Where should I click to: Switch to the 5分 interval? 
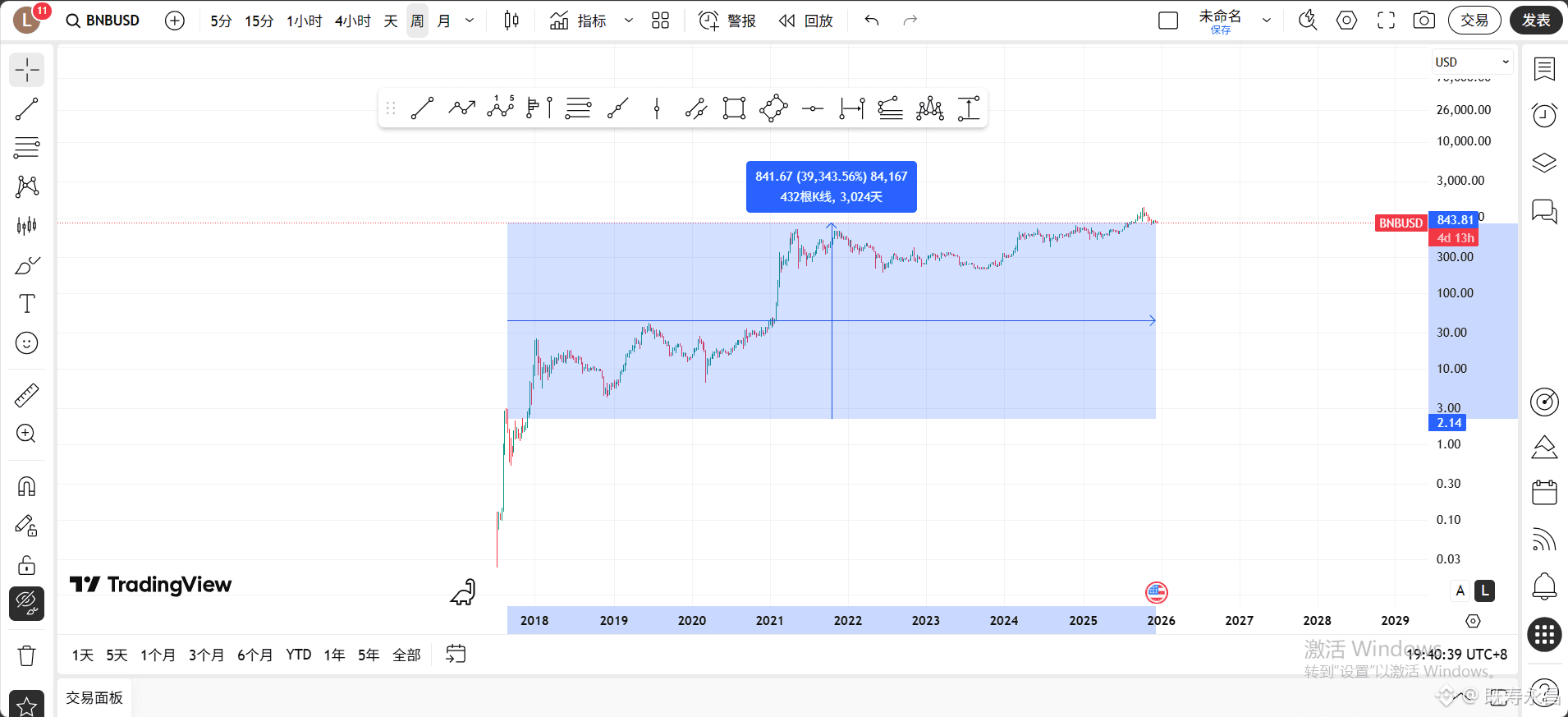(221, 21)
